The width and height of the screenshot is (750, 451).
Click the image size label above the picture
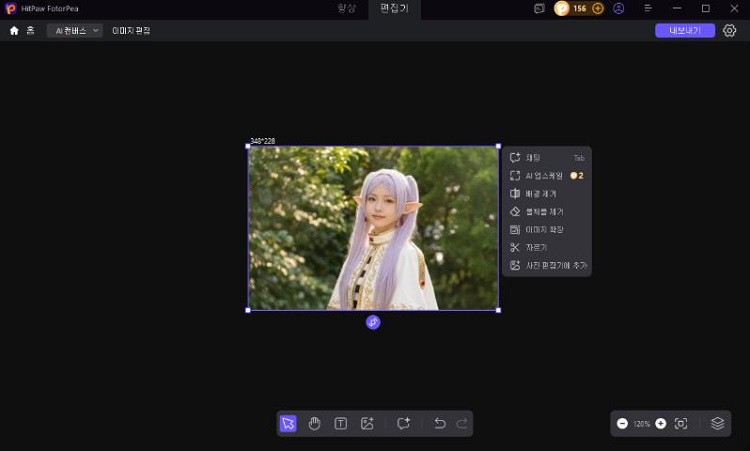coord(263,141)
